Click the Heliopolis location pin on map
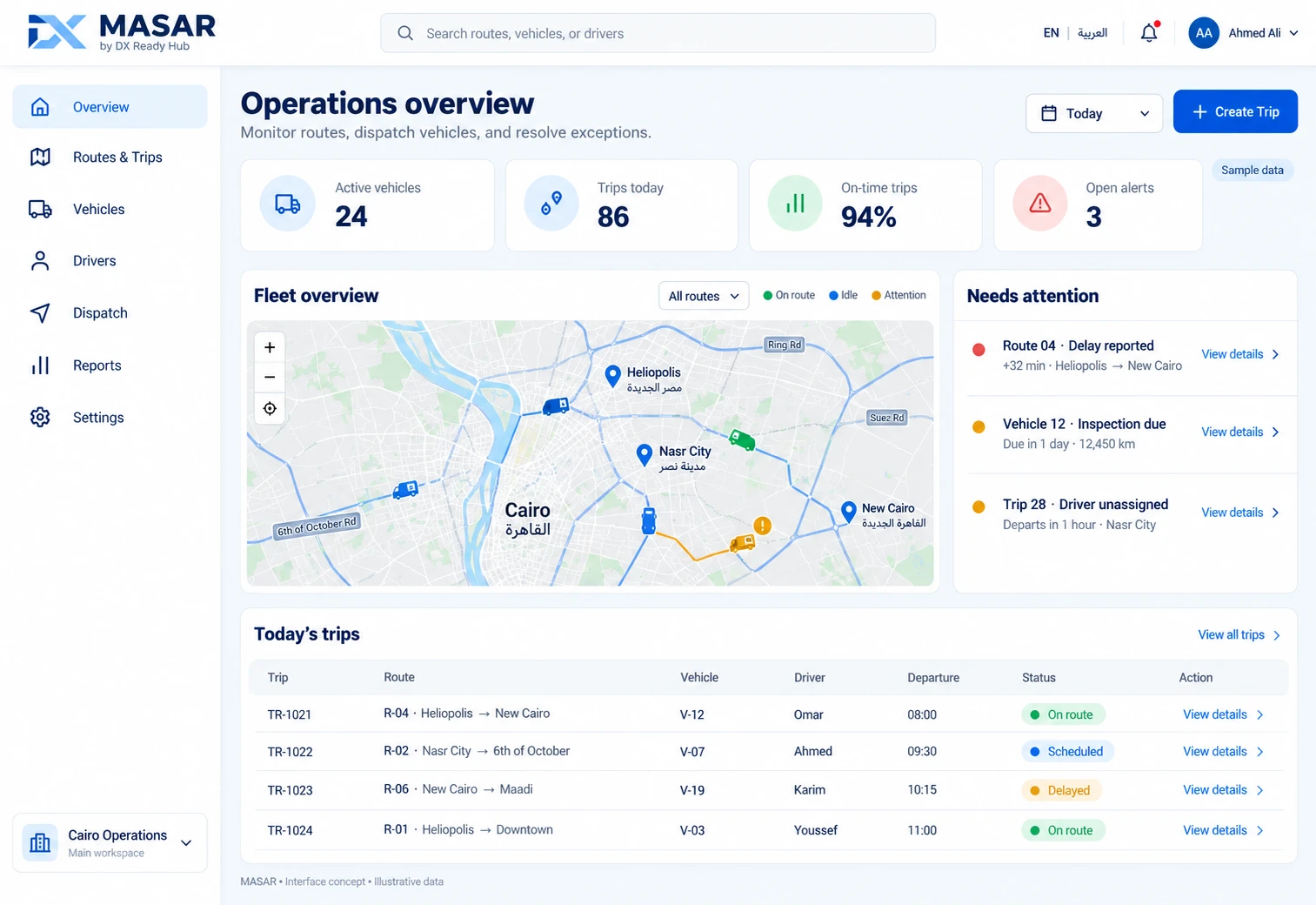 612,376
